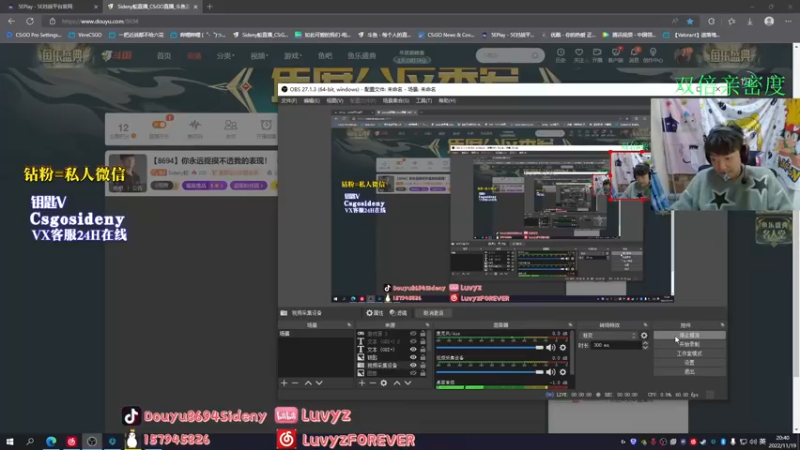Toggle visibility of topmost source in Sources list
Viewport: 800px width, 450px height.
point(413,334)
